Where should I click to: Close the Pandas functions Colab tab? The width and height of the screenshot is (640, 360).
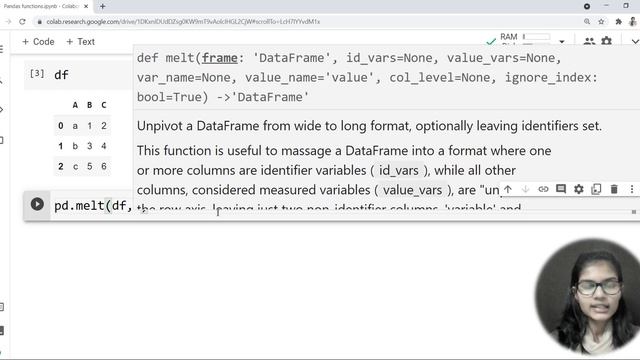[x=86, y=7]
